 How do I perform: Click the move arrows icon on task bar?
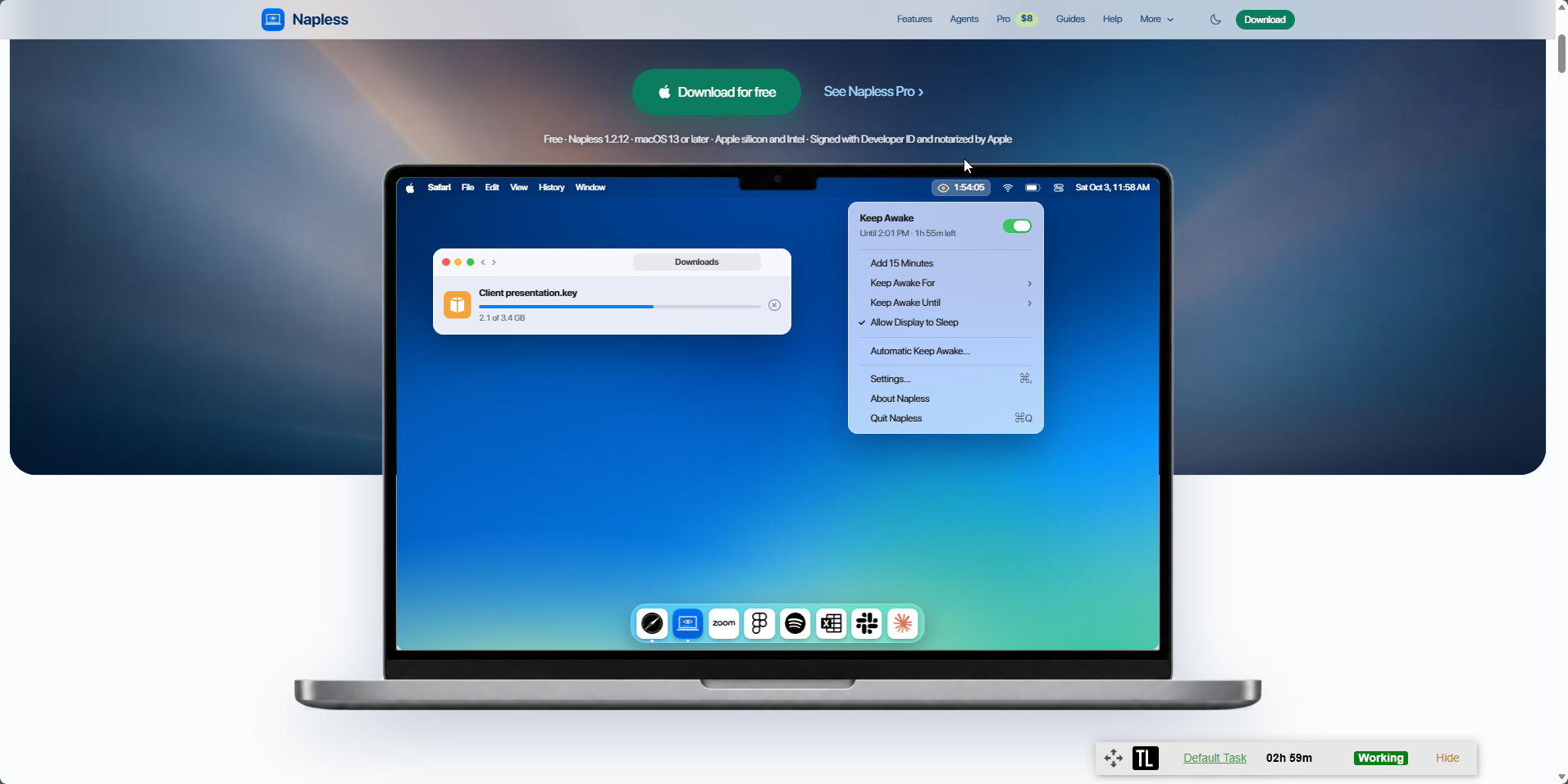1114,759
